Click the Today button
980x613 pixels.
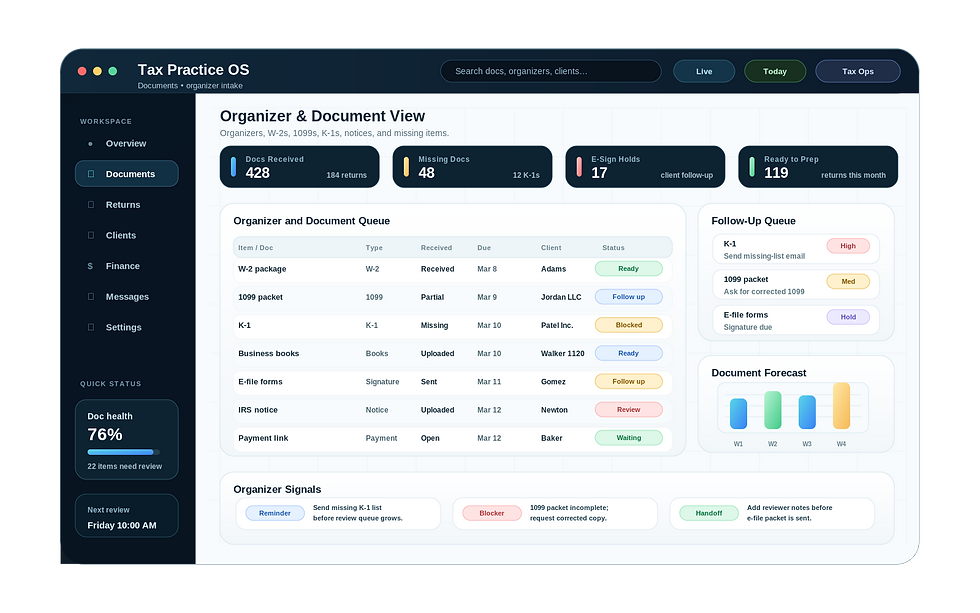(775, 71)
